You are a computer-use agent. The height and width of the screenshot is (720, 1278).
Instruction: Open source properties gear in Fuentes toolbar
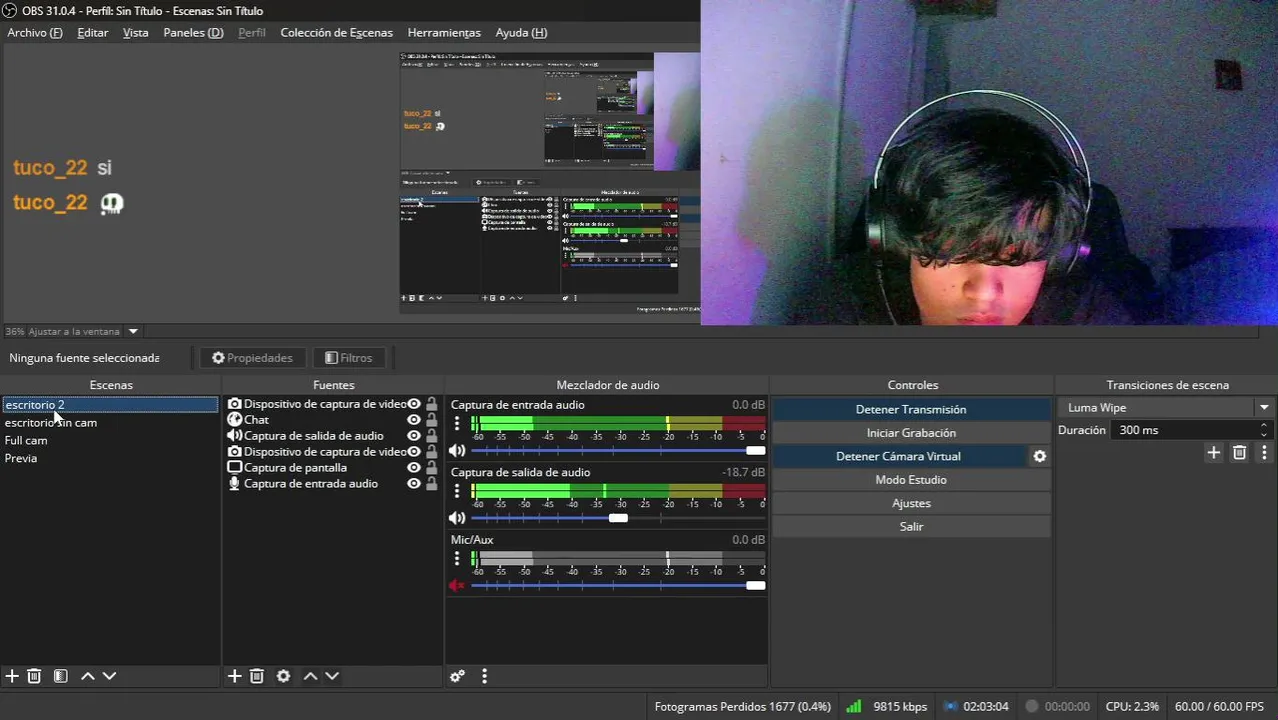[284, 676]
